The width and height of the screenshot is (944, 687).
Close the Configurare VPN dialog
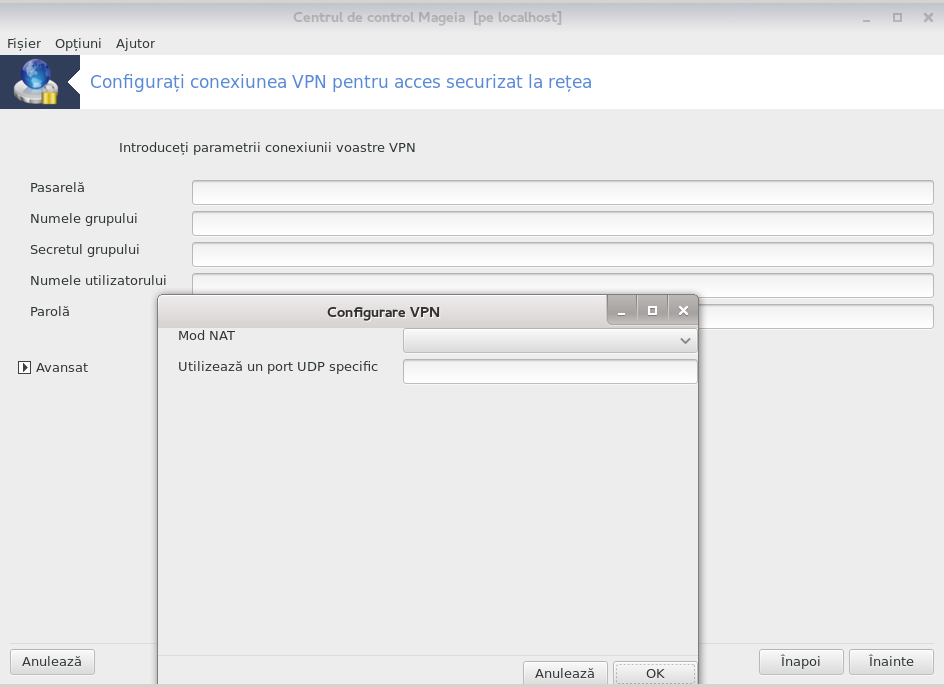(683, 311)
